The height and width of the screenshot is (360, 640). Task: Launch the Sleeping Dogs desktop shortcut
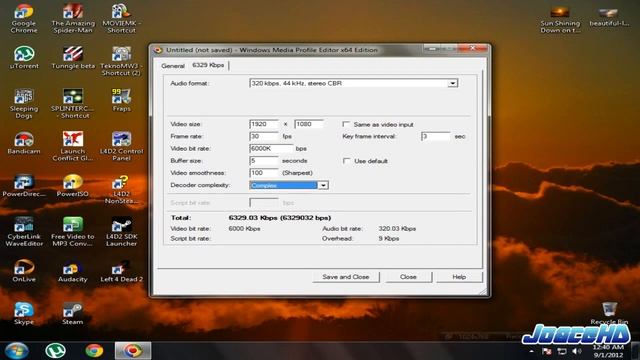[x=24, y=104]
